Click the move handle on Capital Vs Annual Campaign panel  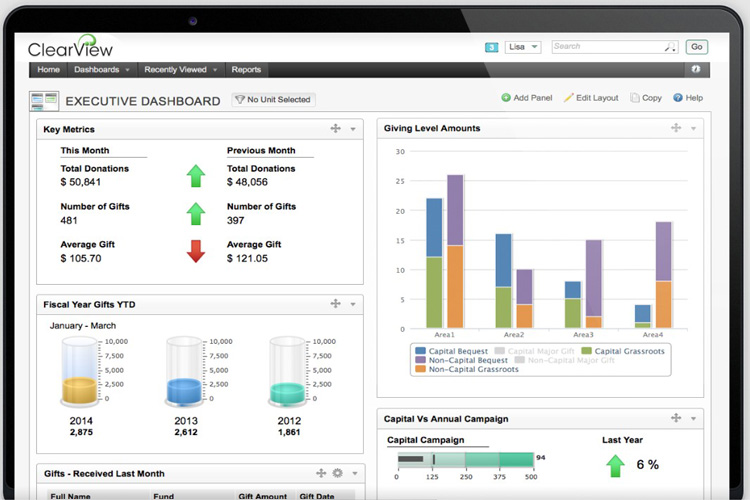[676, 418]
